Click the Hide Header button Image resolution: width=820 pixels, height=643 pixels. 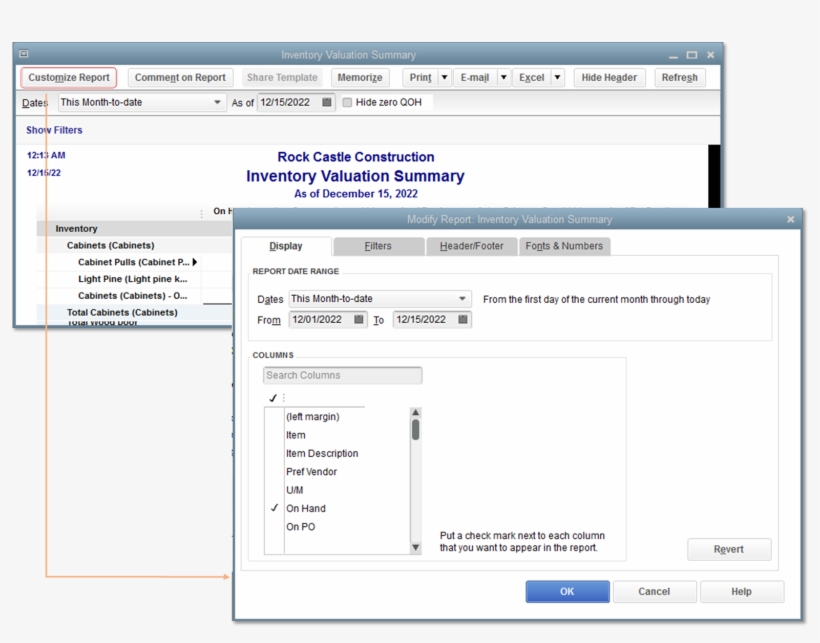pyautogui.click(x=609, y=77)
